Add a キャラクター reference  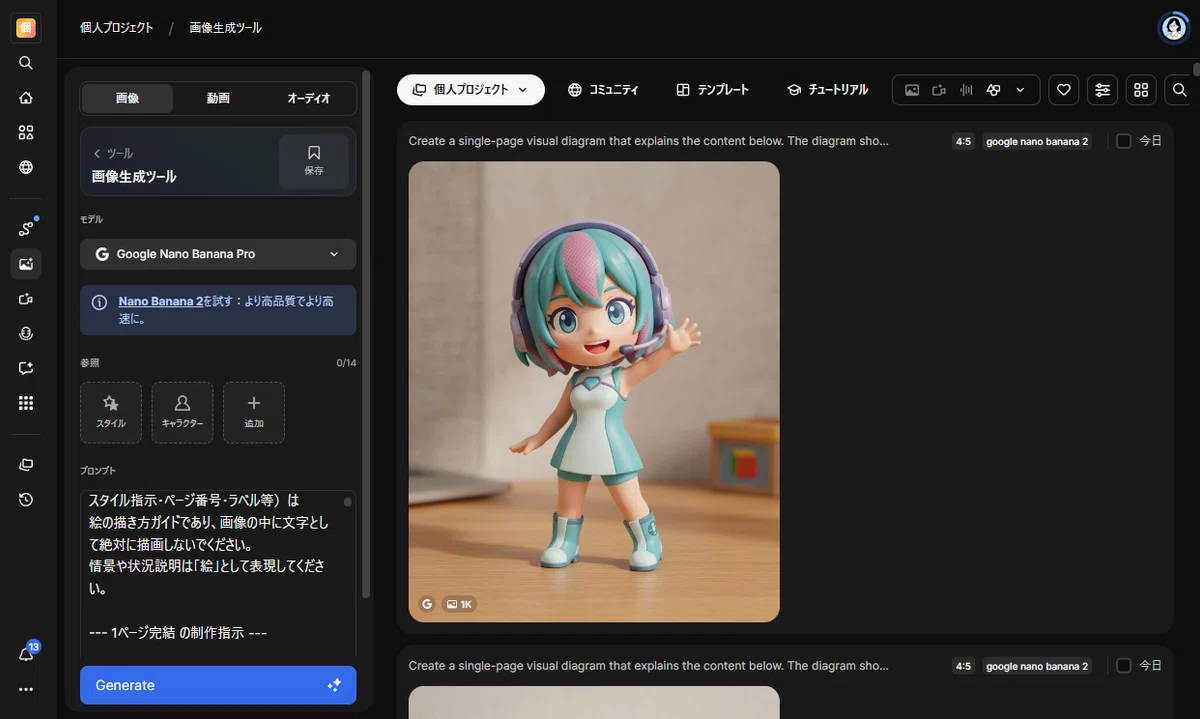(x=182, y=412)
